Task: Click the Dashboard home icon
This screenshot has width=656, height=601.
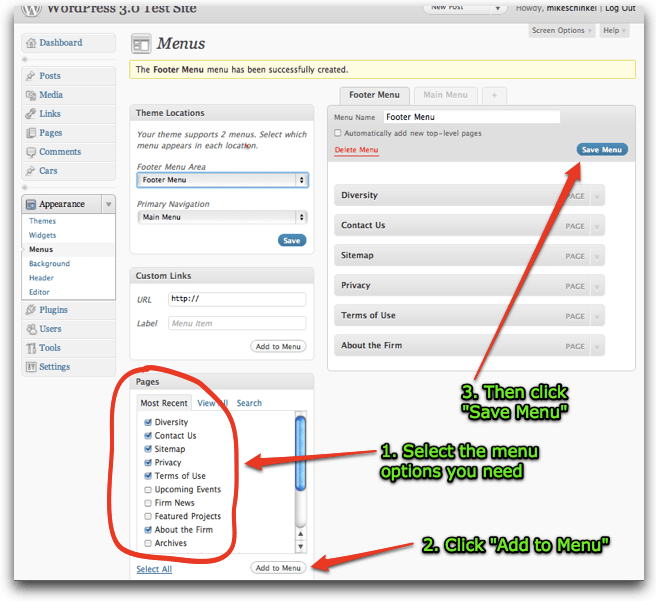Action: click(31, 43)
